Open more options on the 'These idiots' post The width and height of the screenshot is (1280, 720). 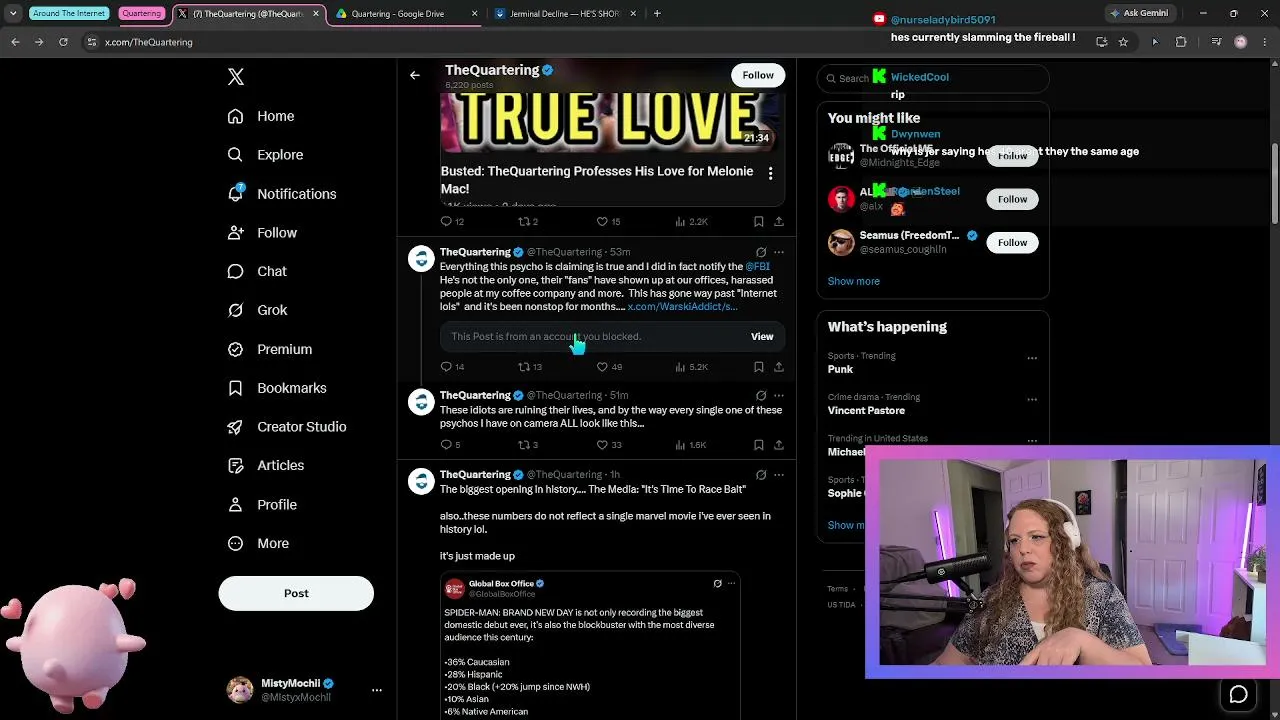779,395
